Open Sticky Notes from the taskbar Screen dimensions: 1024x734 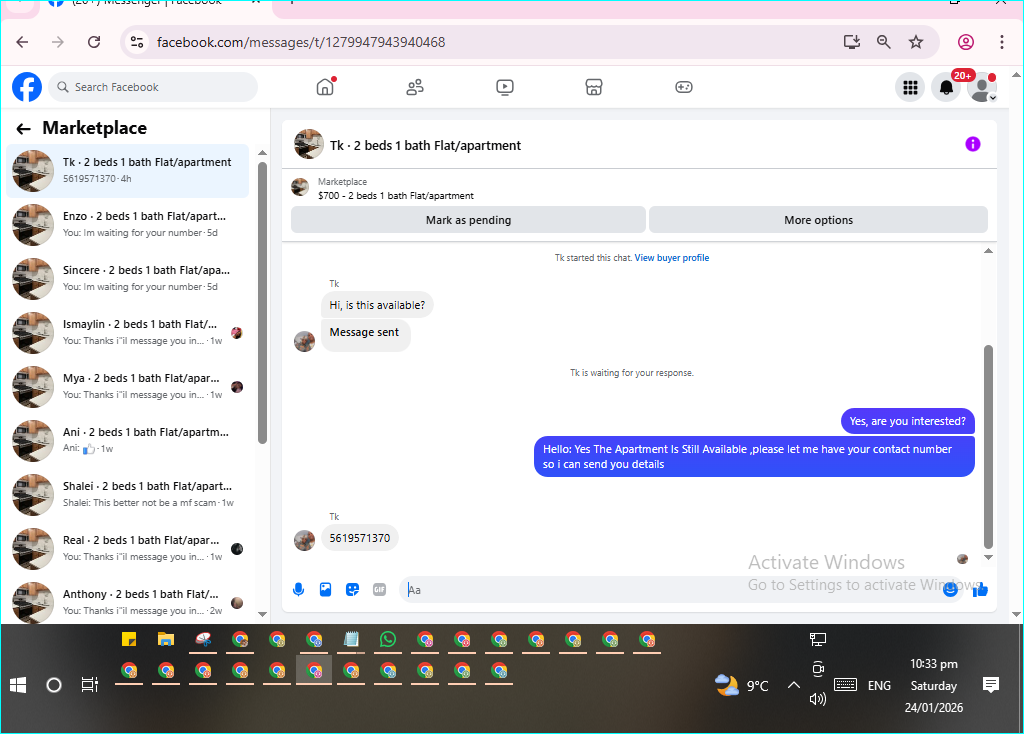tap(129, 639)
